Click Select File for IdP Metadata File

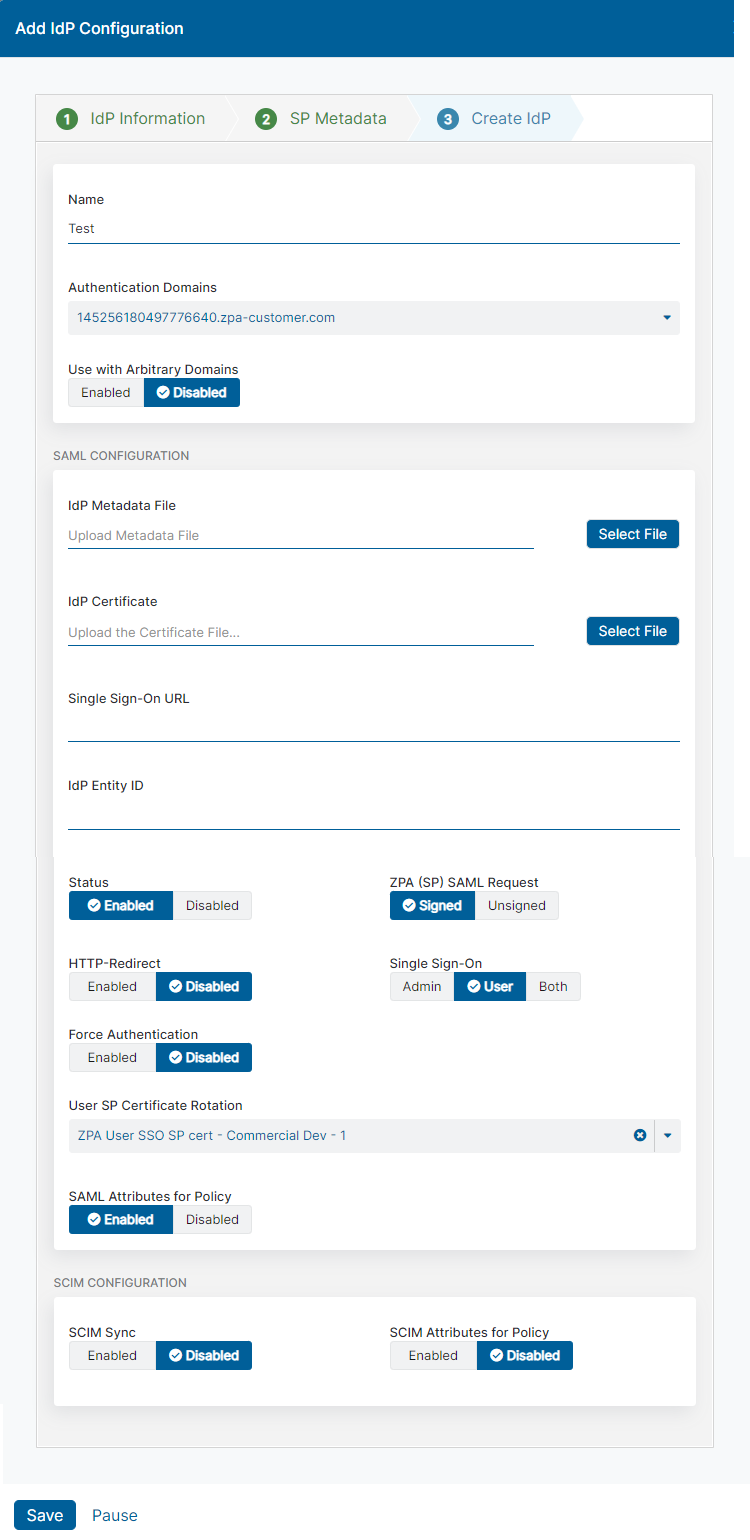[x=632, y=534]
